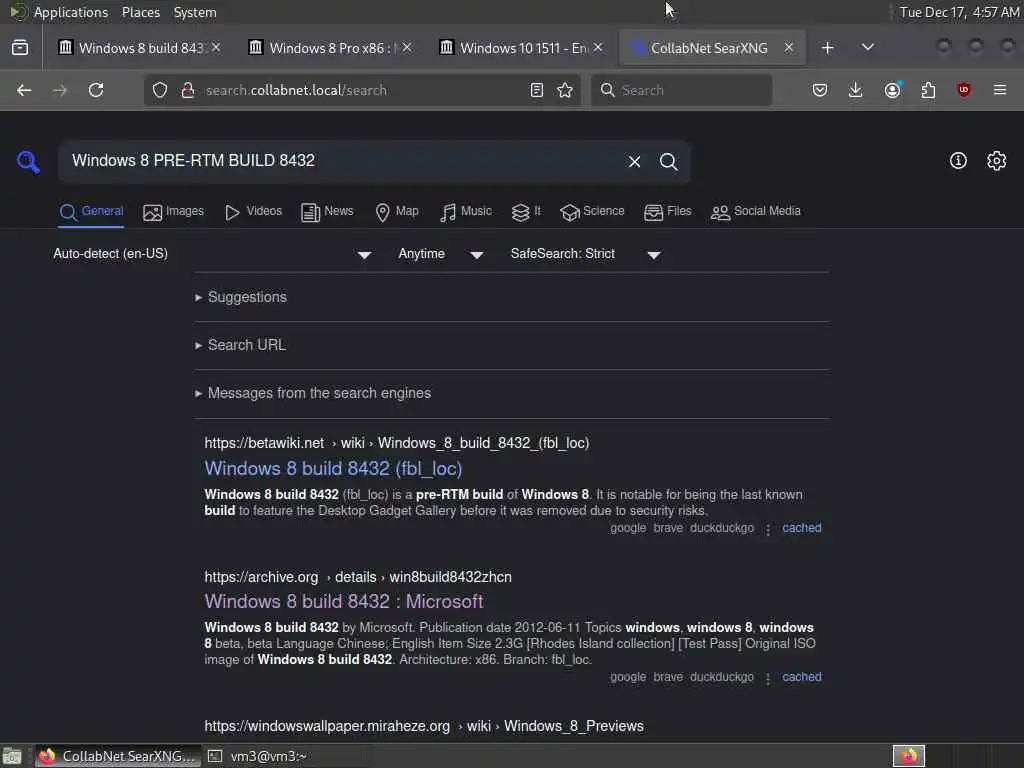
Task: Go back using browser back arrow
Action: point(24,90)
